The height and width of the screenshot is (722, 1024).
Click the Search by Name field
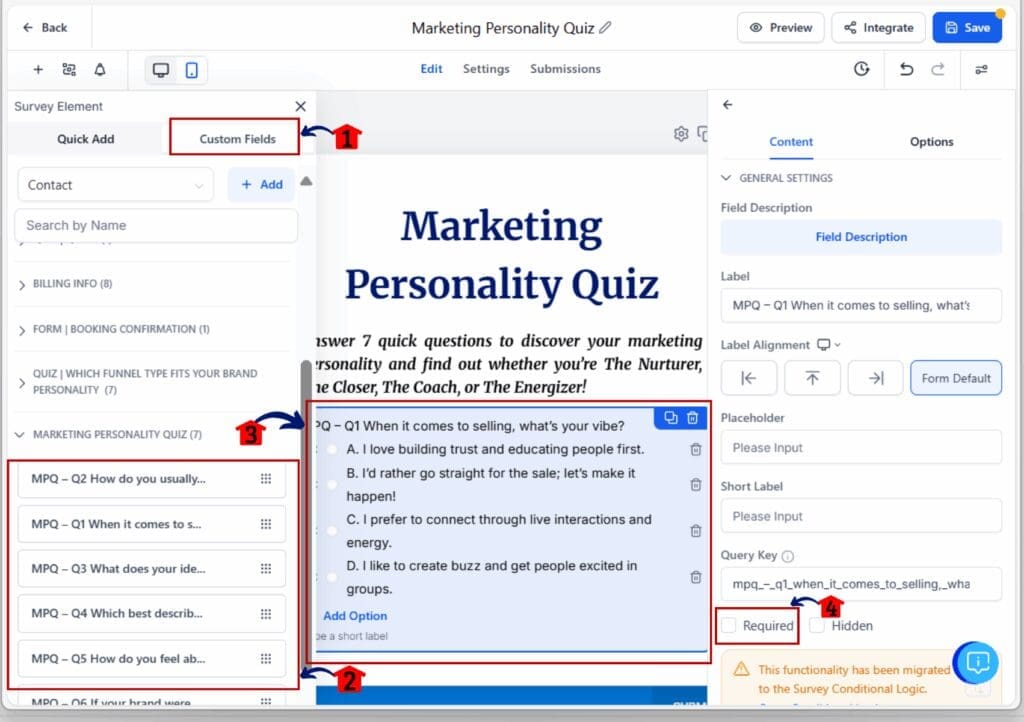coord(157,226)
